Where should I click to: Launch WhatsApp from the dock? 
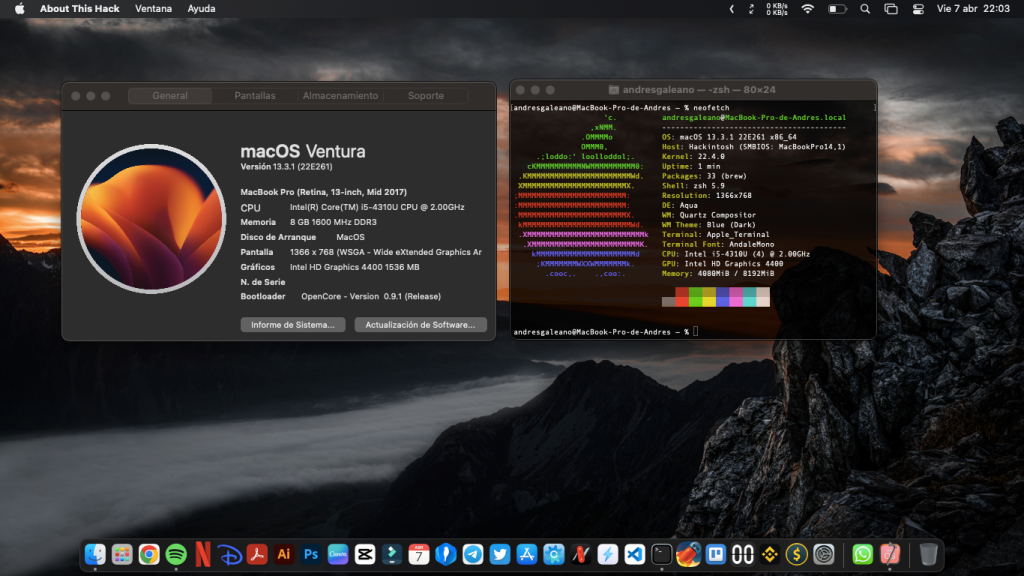(x=862, y=554)
